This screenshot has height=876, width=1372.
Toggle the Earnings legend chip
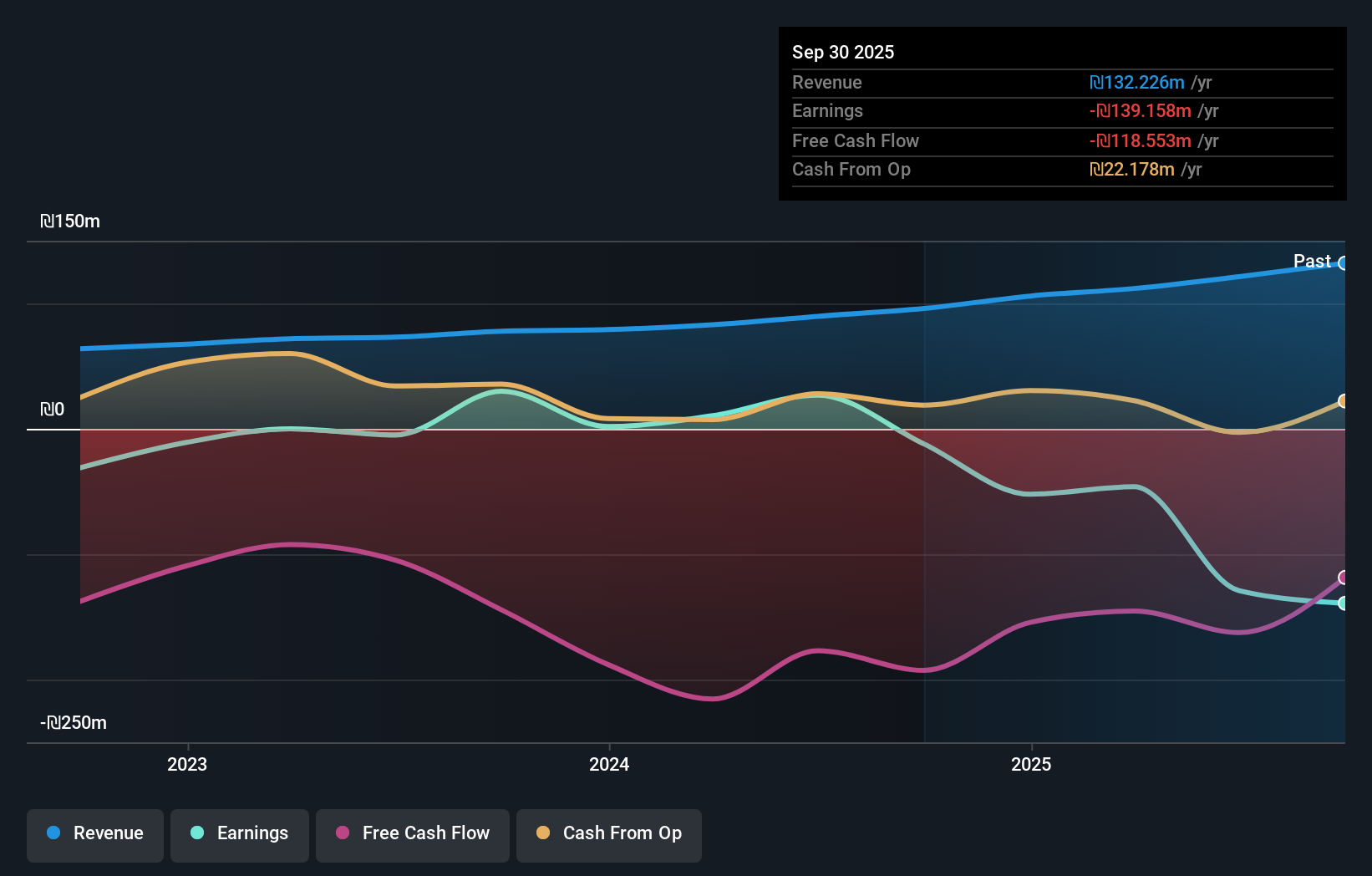pyautogui.click(x=239, y=833)
